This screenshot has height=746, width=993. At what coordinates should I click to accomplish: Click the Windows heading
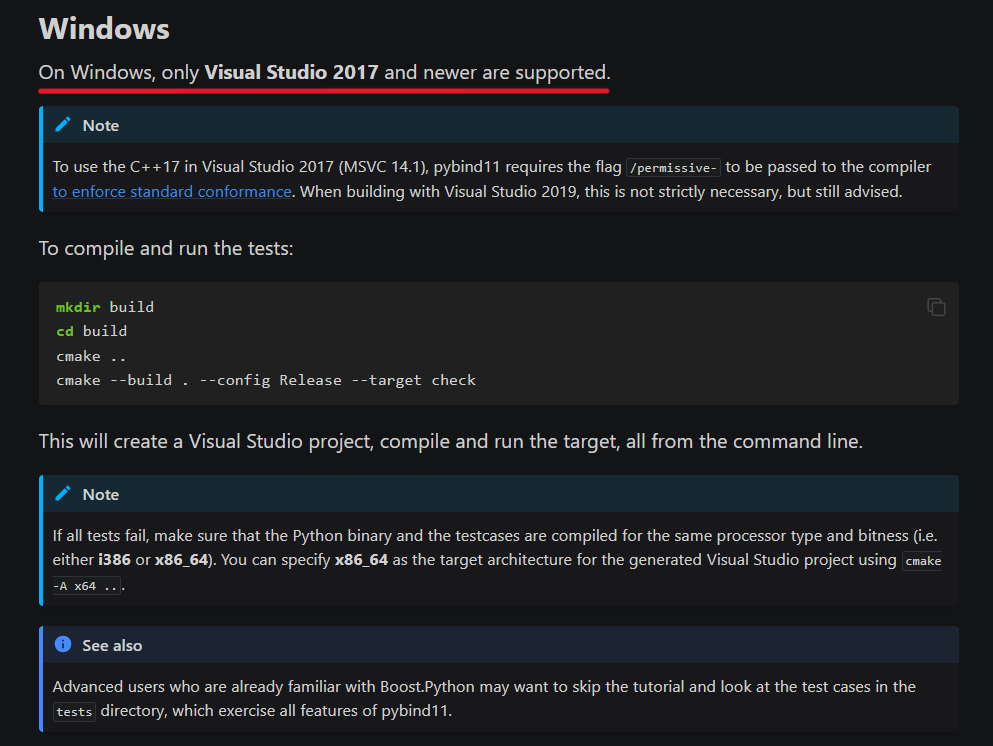click(x=104, y=29)
